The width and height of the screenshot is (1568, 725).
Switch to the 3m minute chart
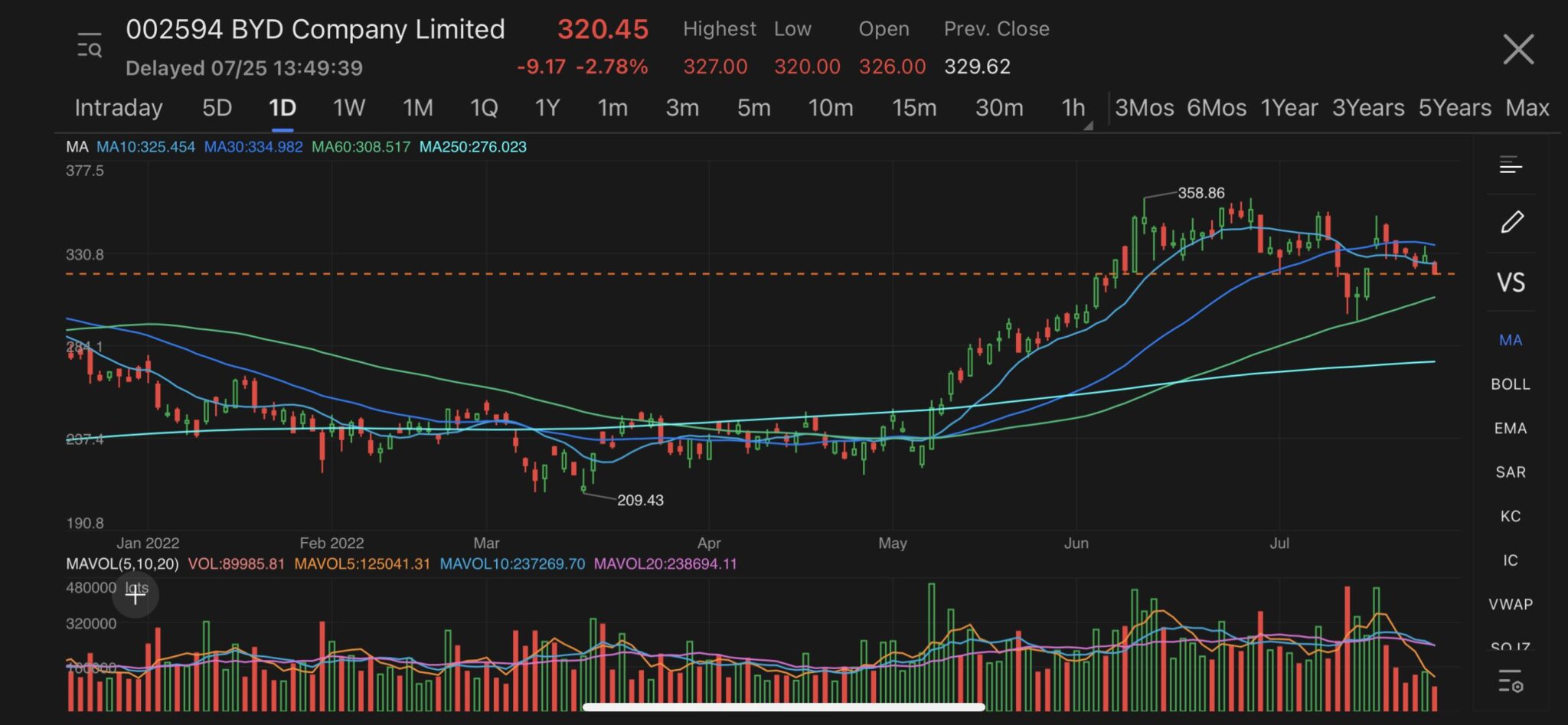coord(682,108)
